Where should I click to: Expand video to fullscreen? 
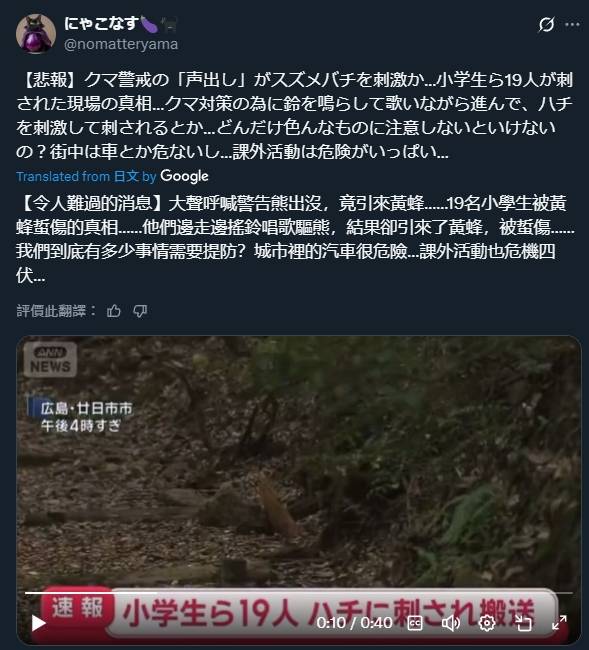[559, 623]
